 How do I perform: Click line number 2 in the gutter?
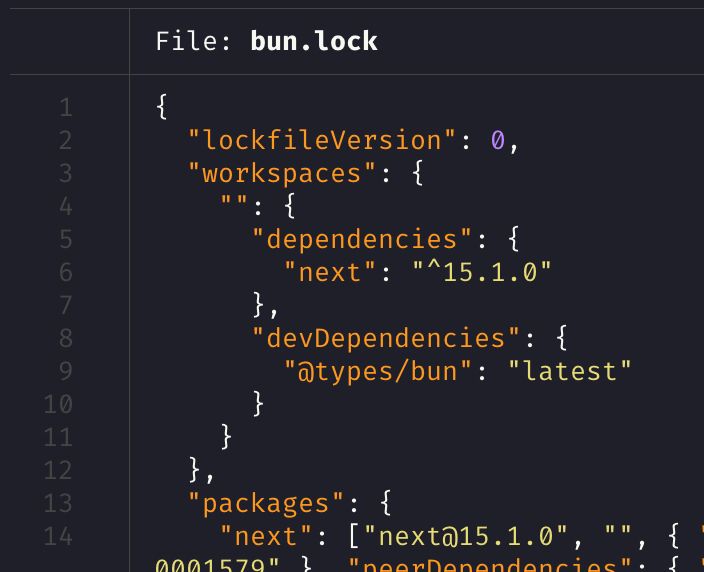66,140
